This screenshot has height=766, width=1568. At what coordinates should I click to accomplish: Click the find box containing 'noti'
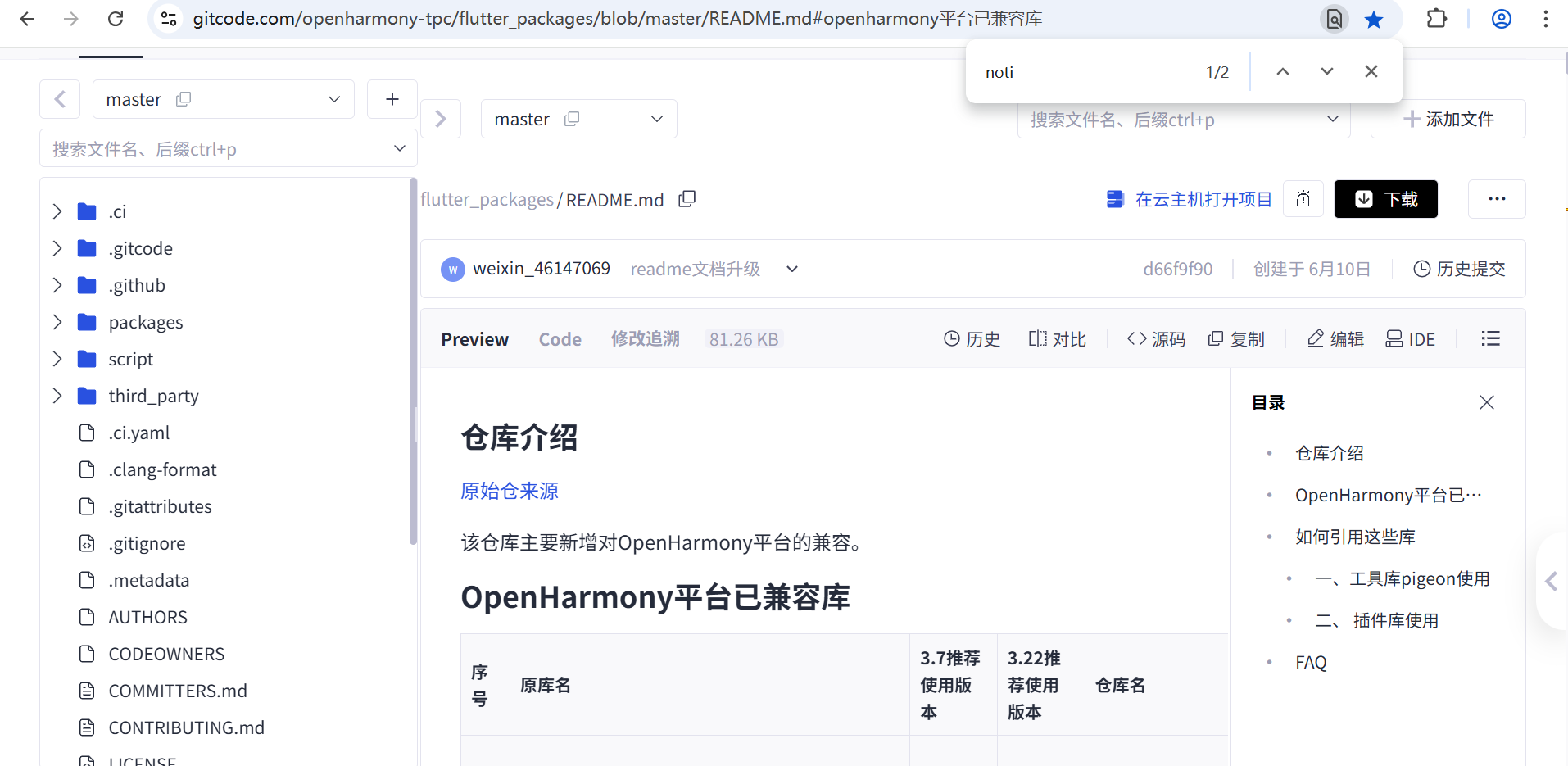pyautogui.click(x=1085, y=72)
